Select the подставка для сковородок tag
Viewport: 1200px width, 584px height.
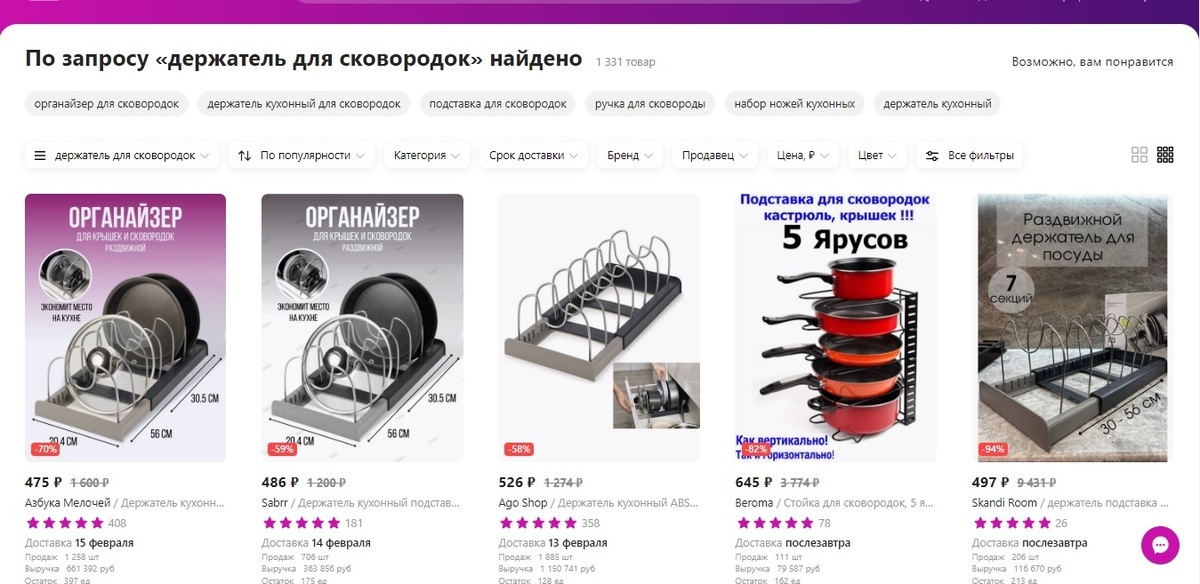(498, 104)
